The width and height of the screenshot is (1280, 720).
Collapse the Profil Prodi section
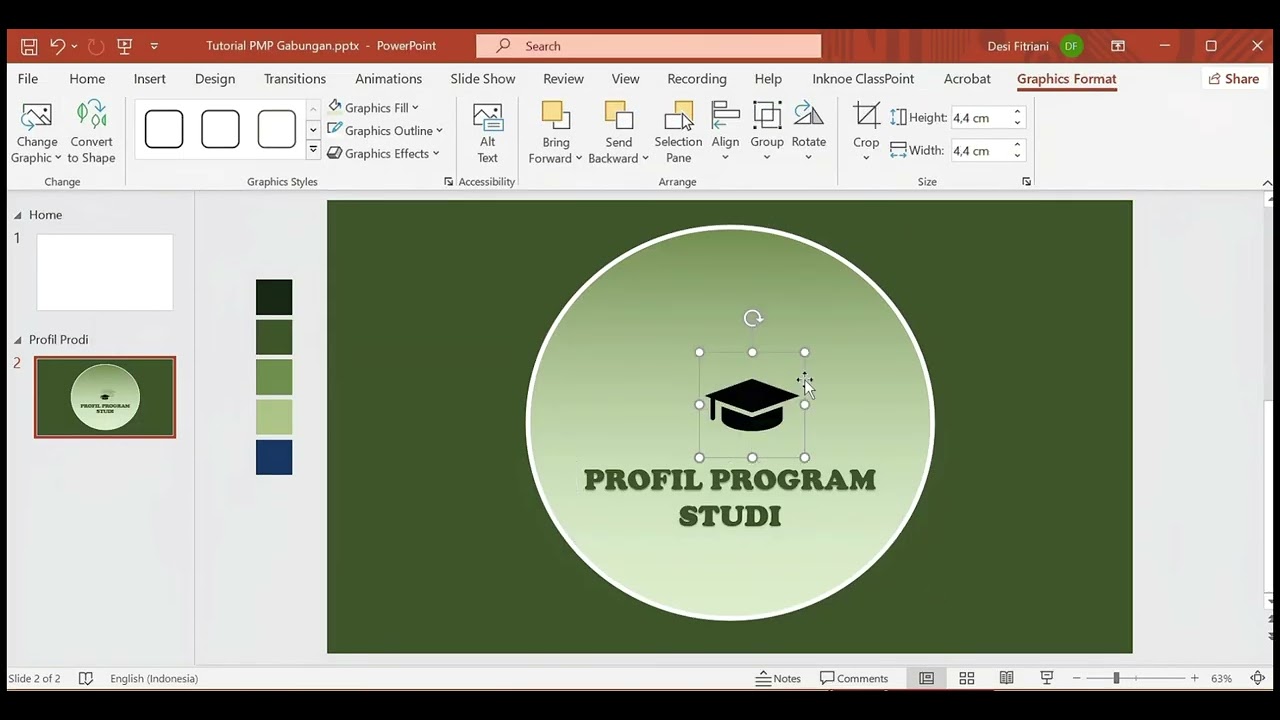[x=17, y=340]
